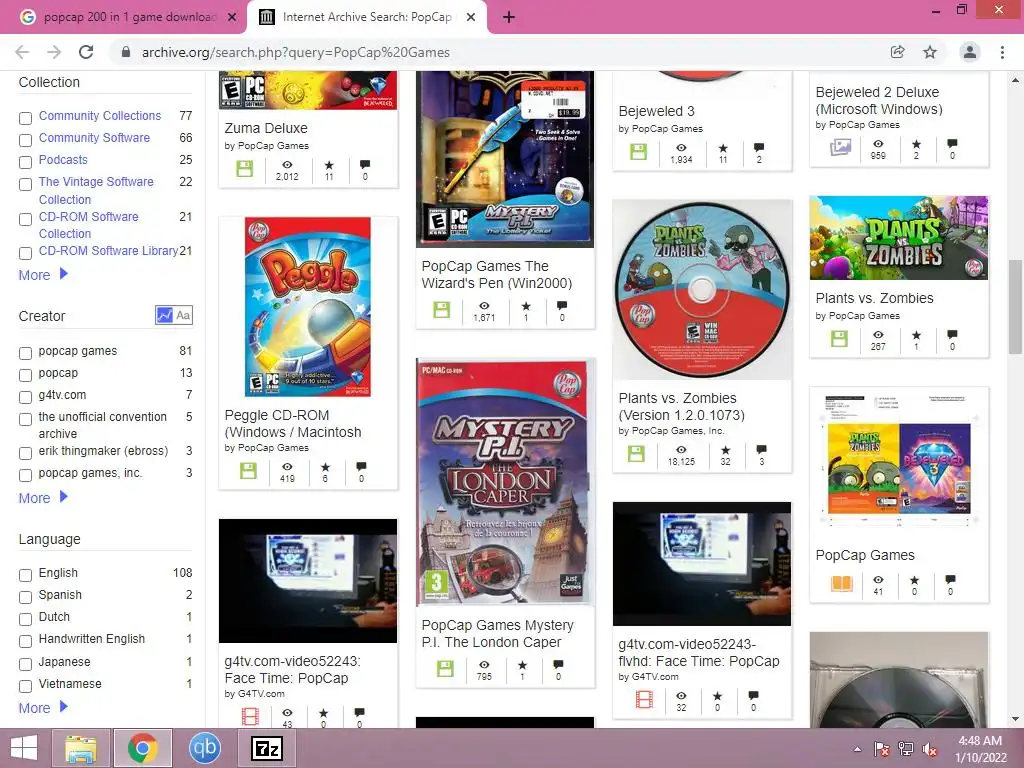Open The Vintage Software Collection link
This screenshot has width=1024, height=768.
(x=96, y=190)
